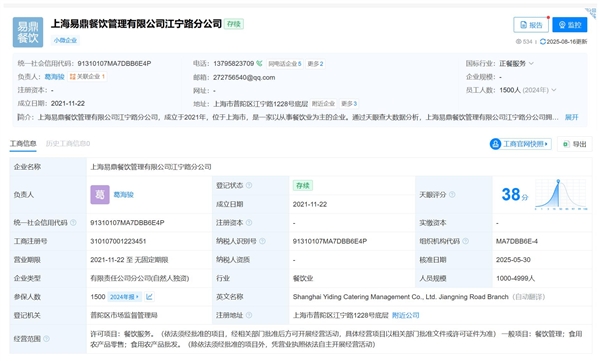Click the English name Shanghai Yiding Catering text

(x=401, y=297)
